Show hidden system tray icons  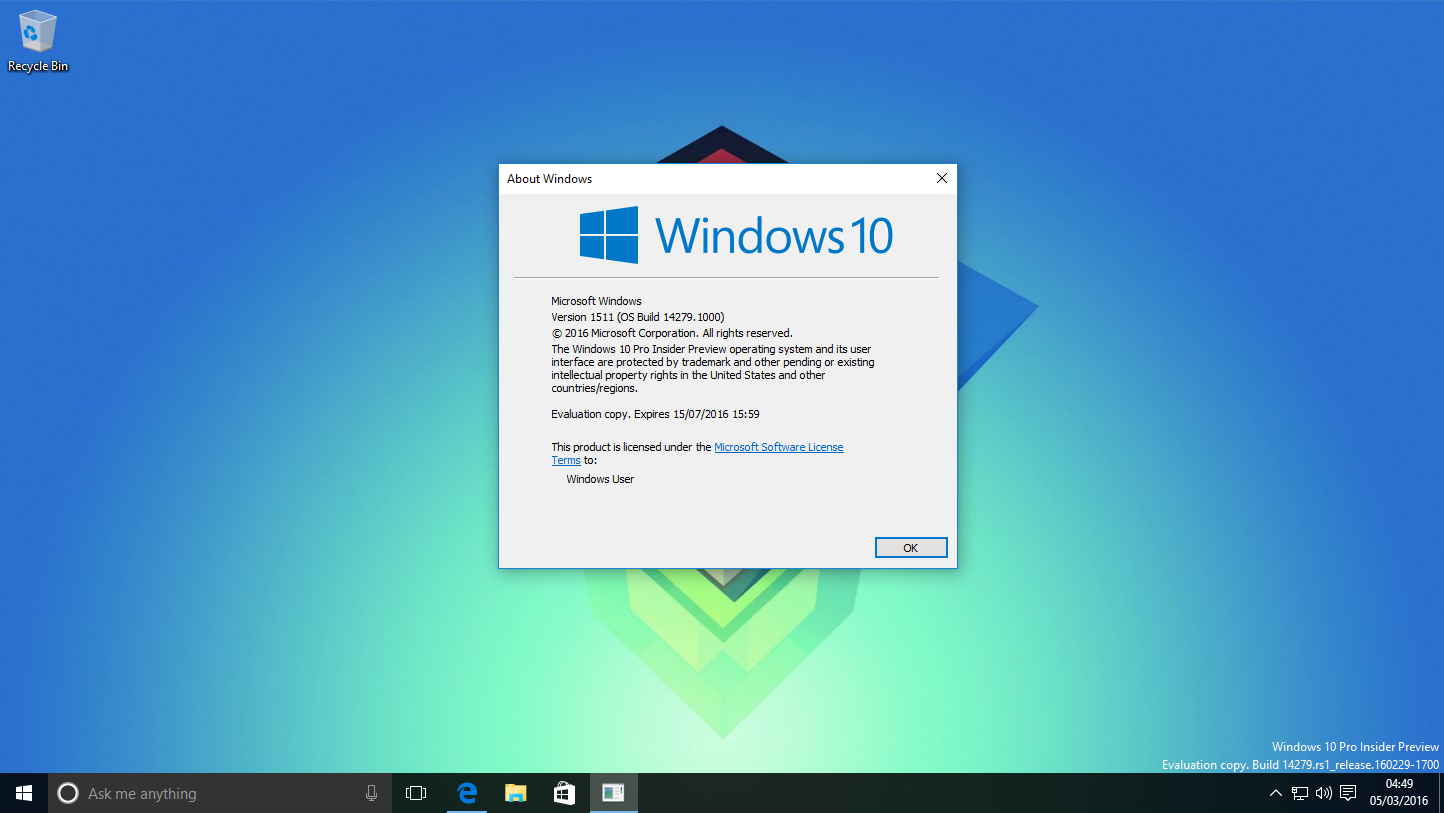pos(1275,793)
